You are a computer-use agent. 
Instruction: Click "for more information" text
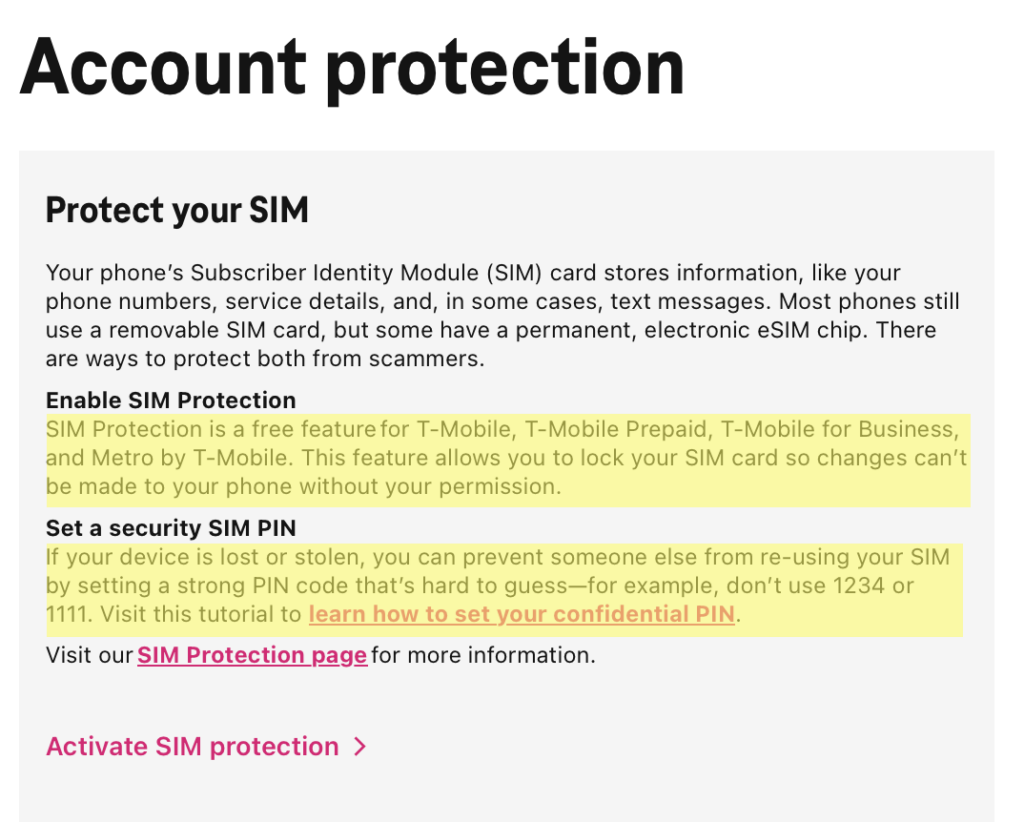483,655
